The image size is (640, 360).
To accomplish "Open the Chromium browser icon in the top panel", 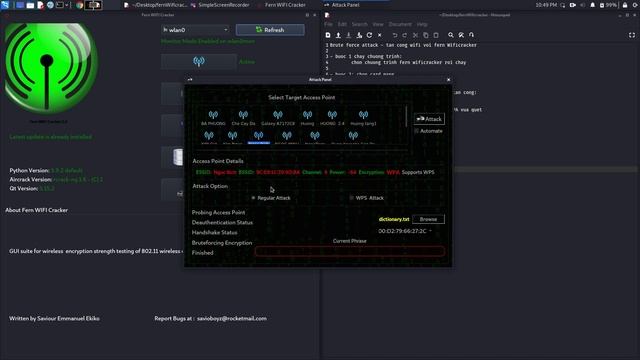I will pyautogui.click(x=80, y=5).
